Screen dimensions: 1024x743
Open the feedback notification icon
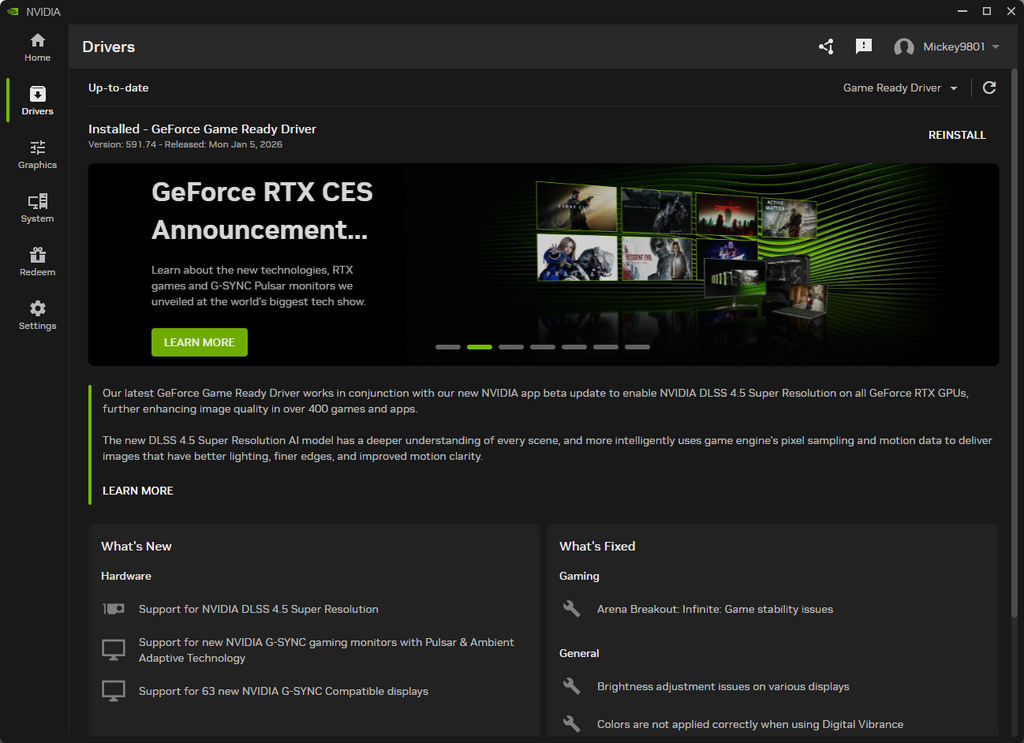pos(864,47)
